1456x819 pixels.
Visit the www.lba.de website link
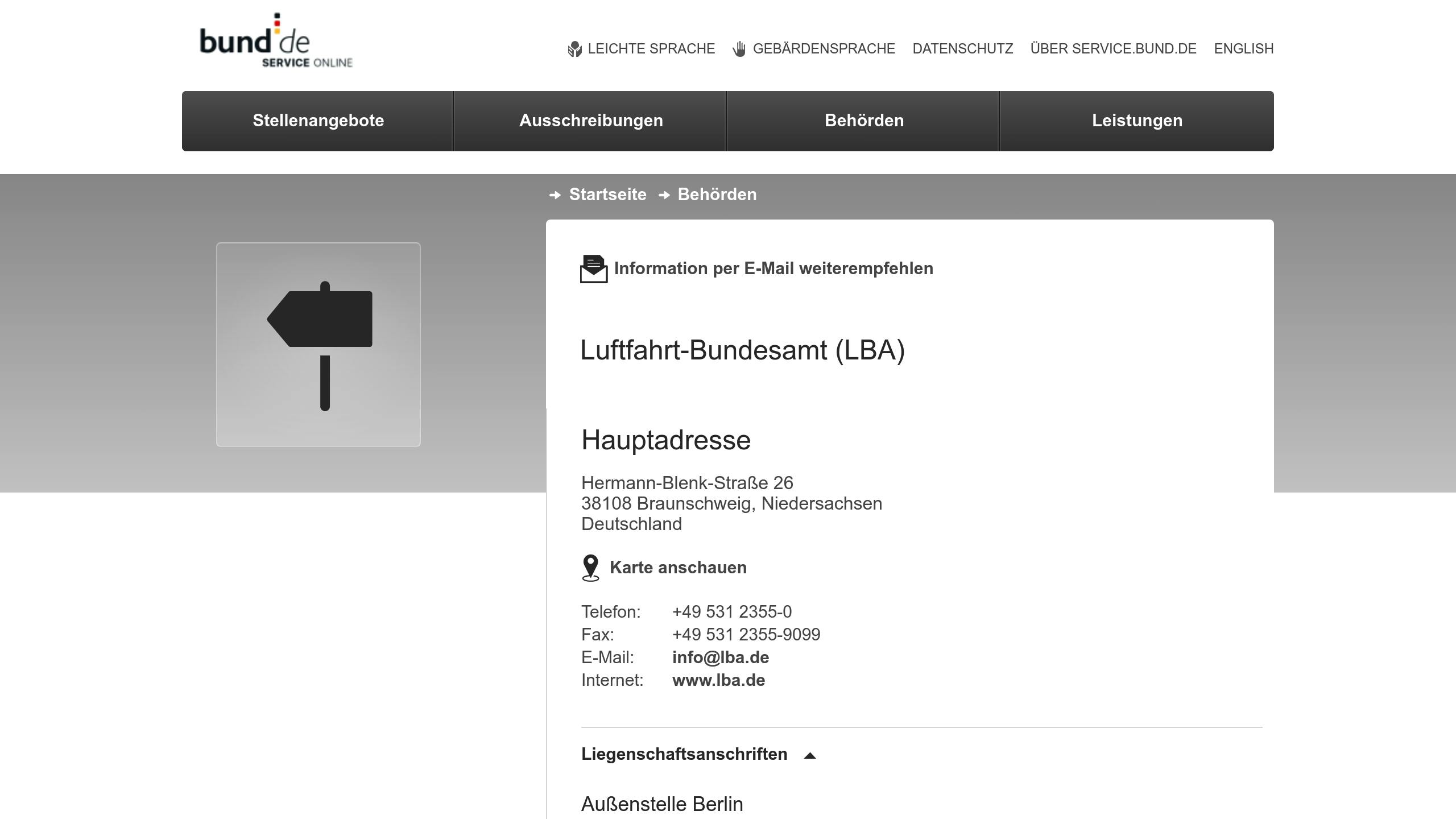[718, 680]
